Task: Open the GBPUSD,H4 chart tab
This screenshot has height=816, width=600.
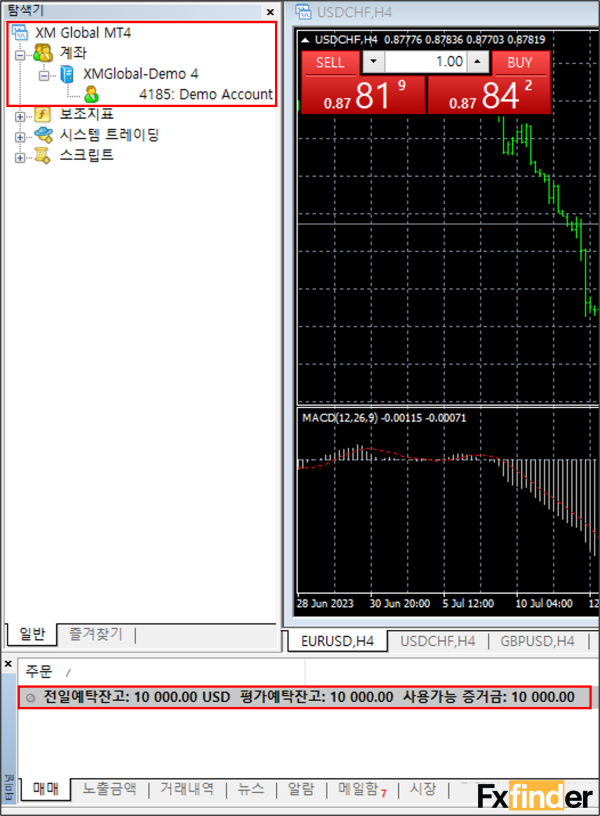Action: [537, 641]
